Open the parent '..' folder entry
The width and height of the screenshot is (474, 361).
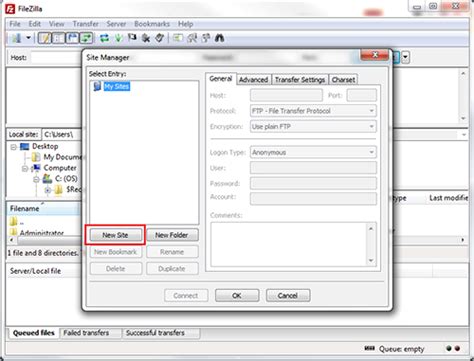(21, 222)
